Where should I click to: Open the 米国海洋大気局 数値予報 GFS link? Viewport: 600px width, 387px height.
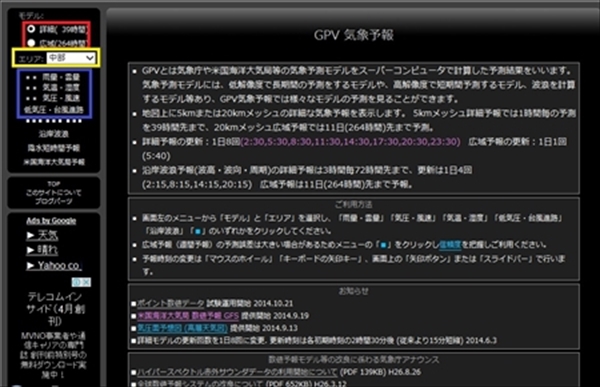[x=188, y=316]
